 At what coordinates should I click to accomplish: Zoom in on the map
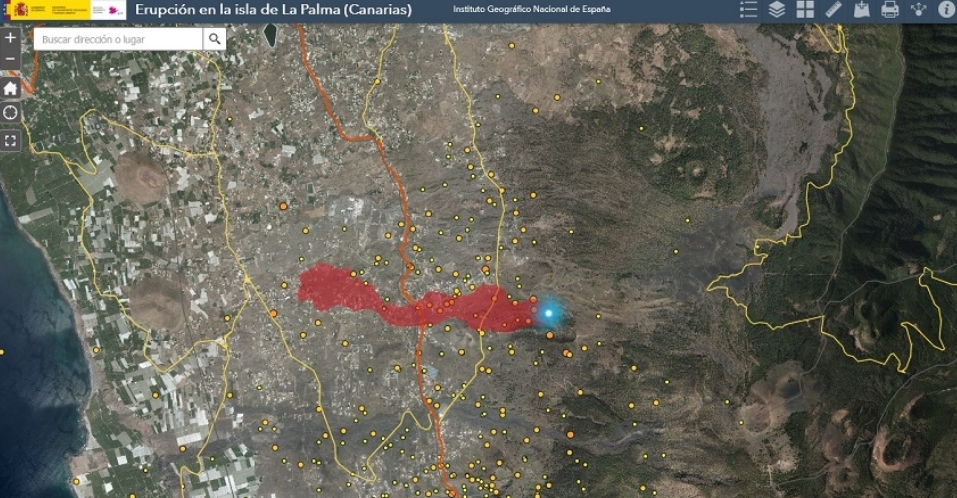click(x=10, y=38)
